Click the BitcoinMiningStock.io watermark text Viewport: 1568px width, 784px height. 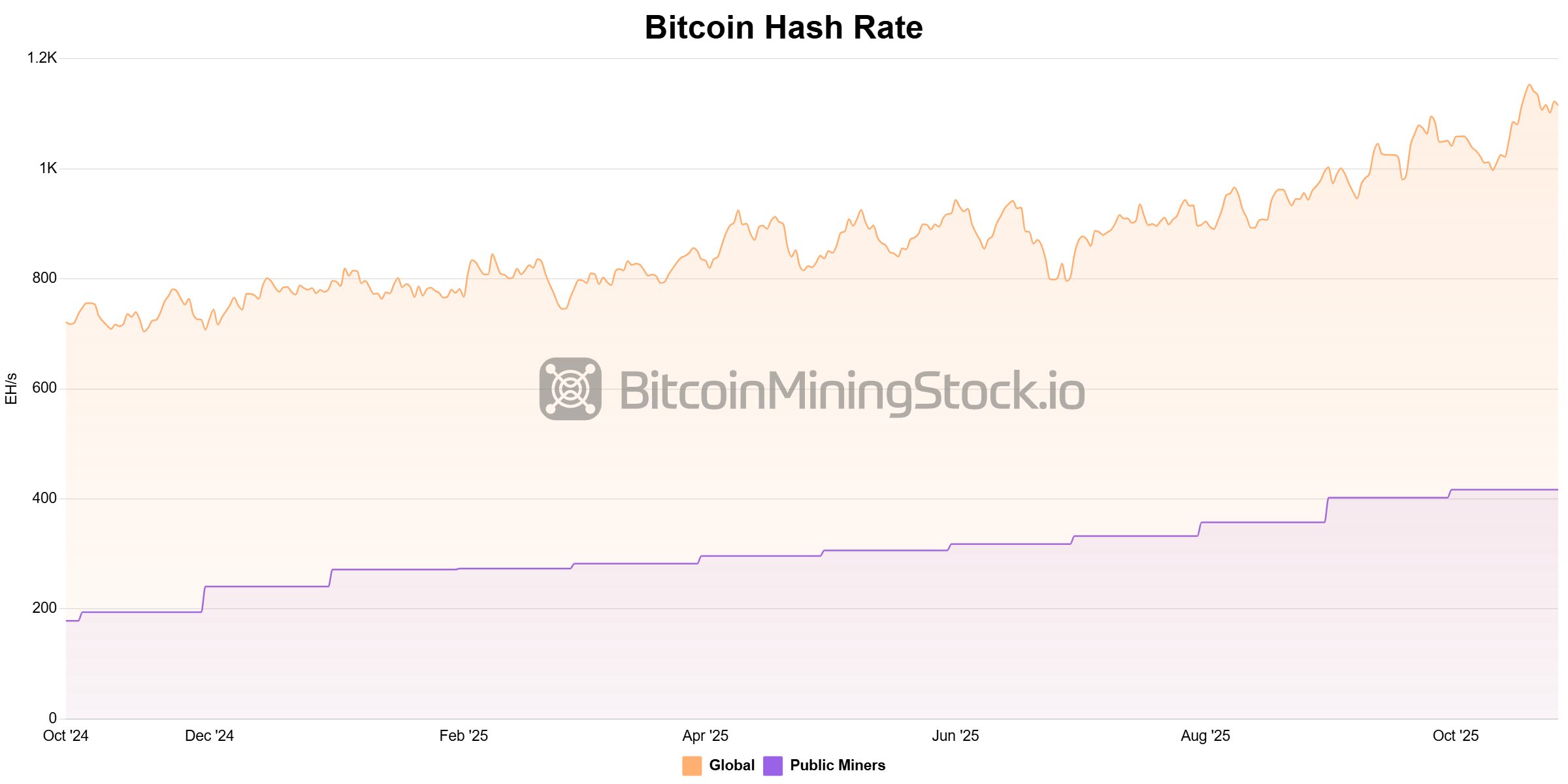coord(852,391)
